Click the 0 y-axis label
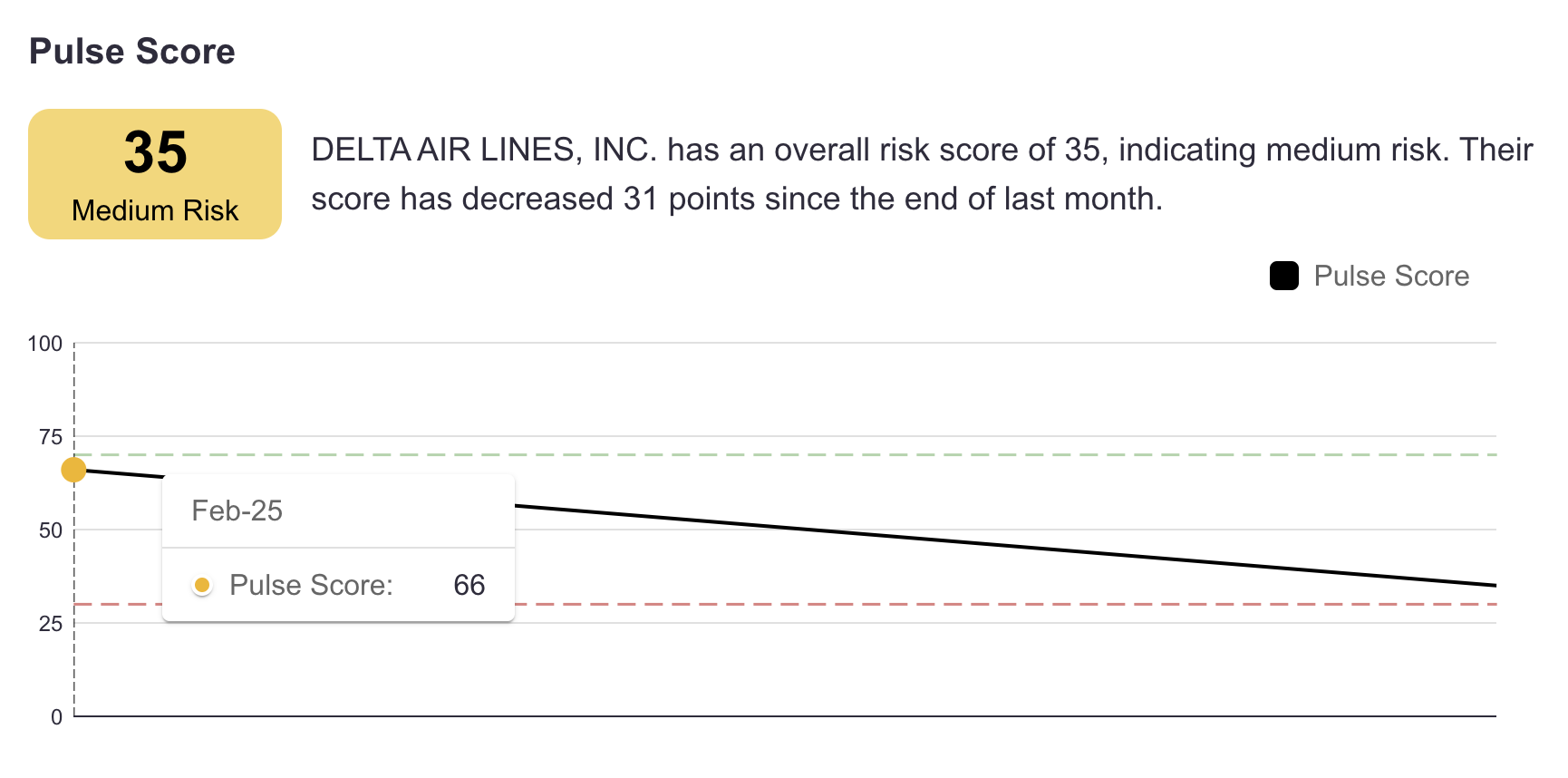The width and height of the screenshot is (1568, 778). (x=56, y=717)
